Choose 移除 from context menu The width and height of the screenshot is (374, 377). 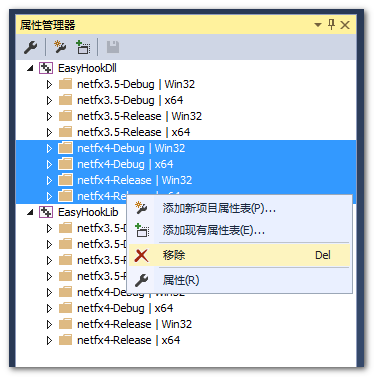239,255
